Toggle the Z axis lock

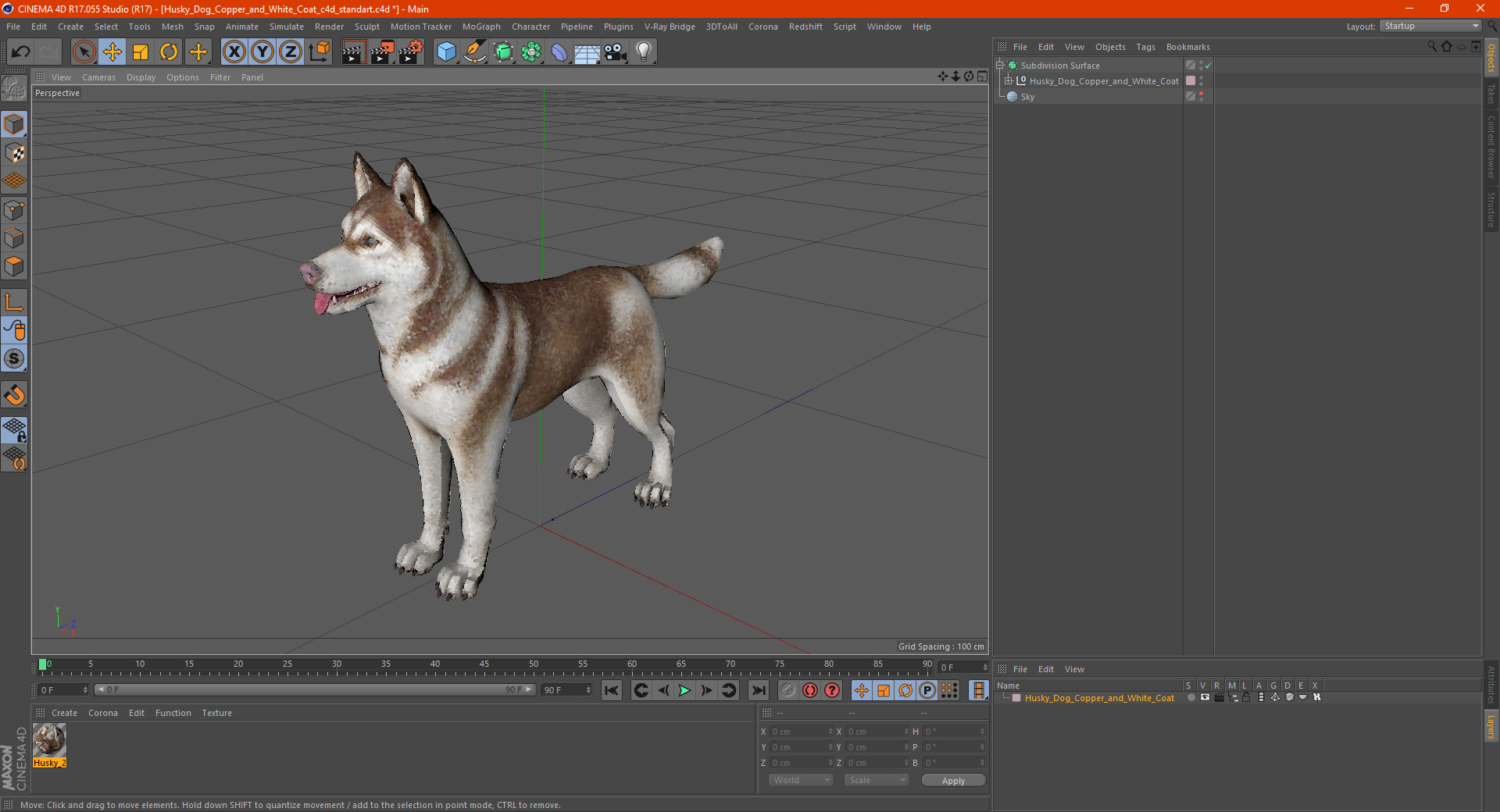(x=290, y=52)
